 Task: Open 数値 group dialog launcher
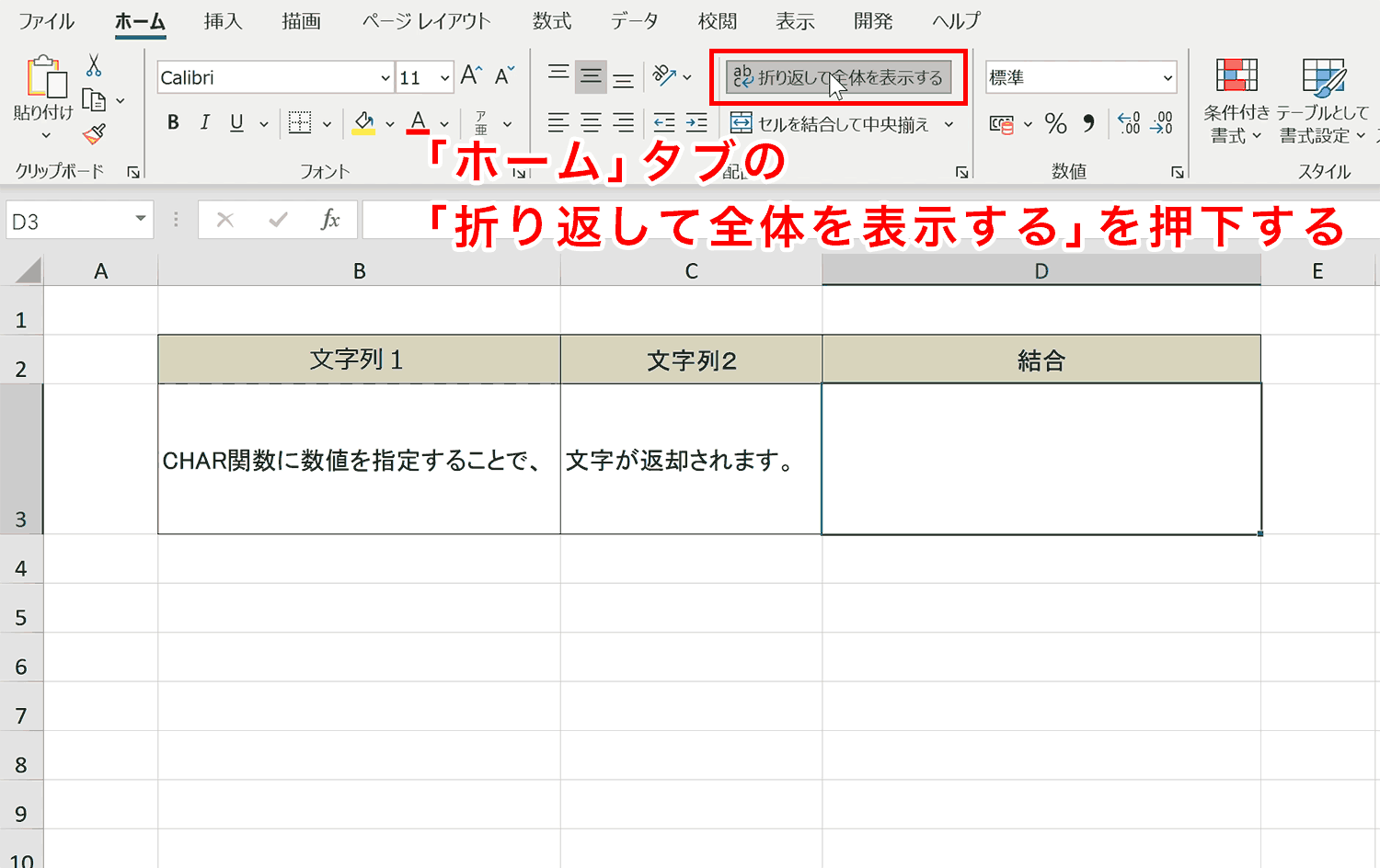pyautogui.click(x=1177, y=172)
